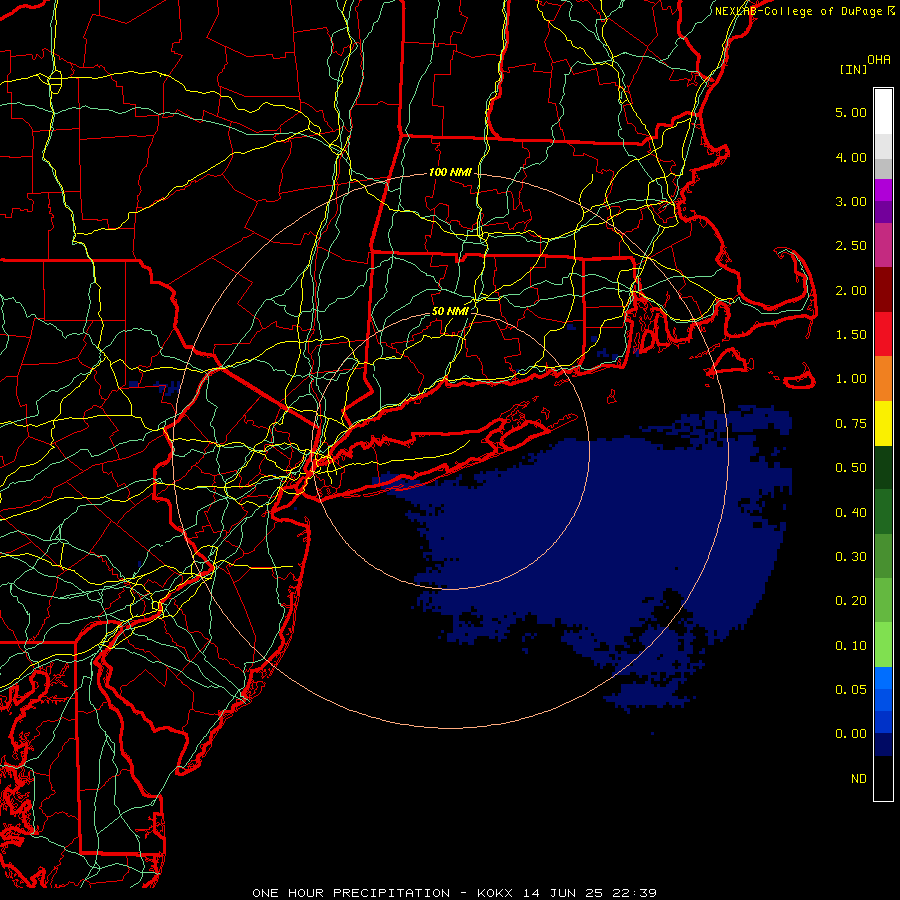Click the [IN] units label
The image size is (900, 900).
(x=853, y=69)
